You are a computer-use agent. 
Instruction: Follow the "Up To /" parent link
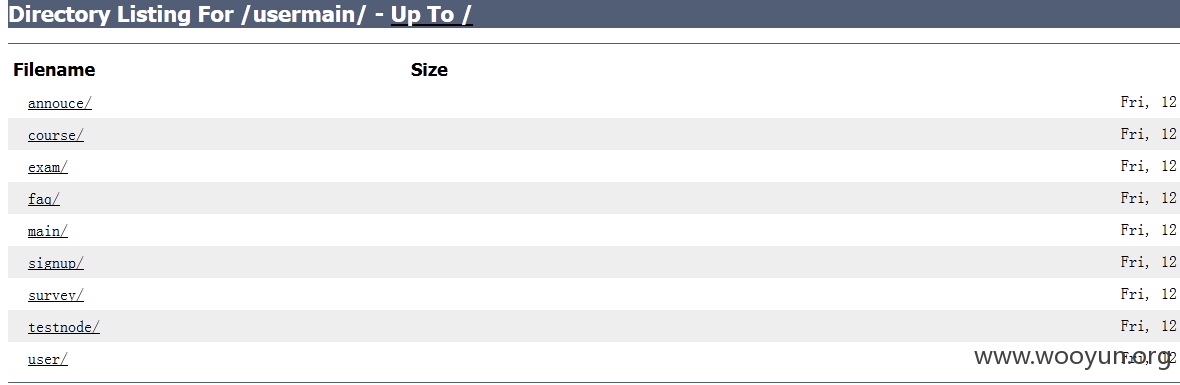click(x=431, y=14)
